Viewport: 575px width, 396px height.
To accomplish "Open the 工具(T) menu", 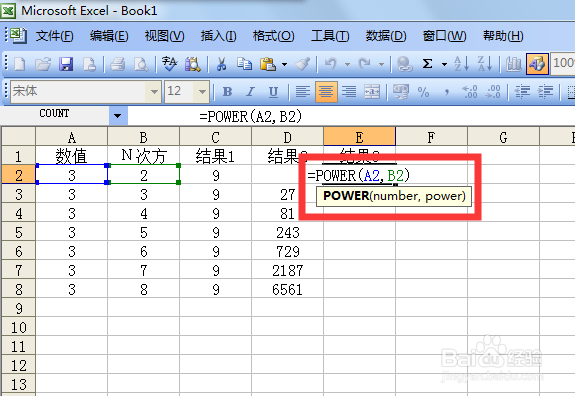I will pos(330,36).
